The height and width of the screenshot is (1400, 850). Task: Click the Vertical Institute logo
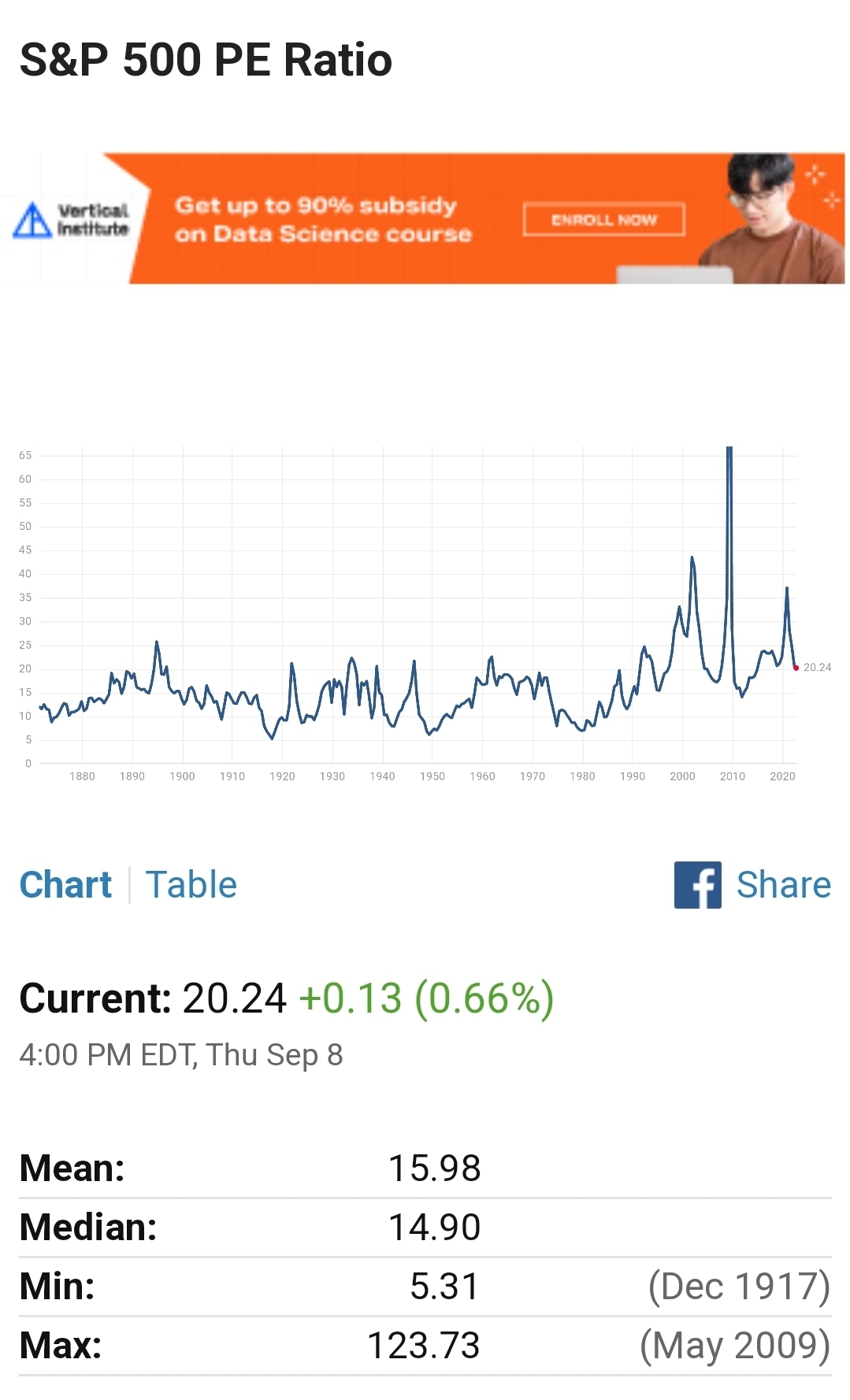tap(71, 220)
